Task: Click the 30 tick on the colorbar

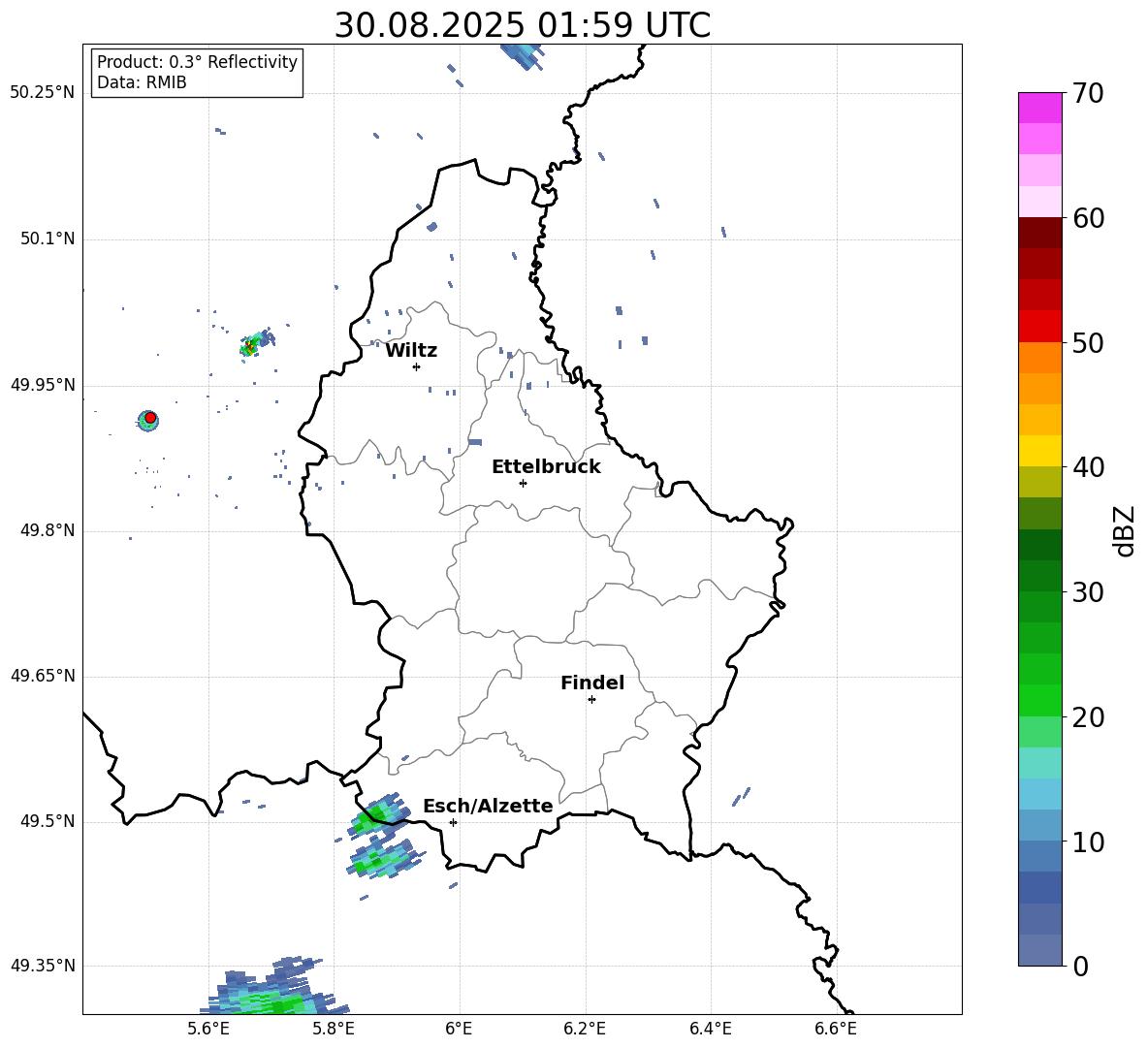Action: [1088, 592]
